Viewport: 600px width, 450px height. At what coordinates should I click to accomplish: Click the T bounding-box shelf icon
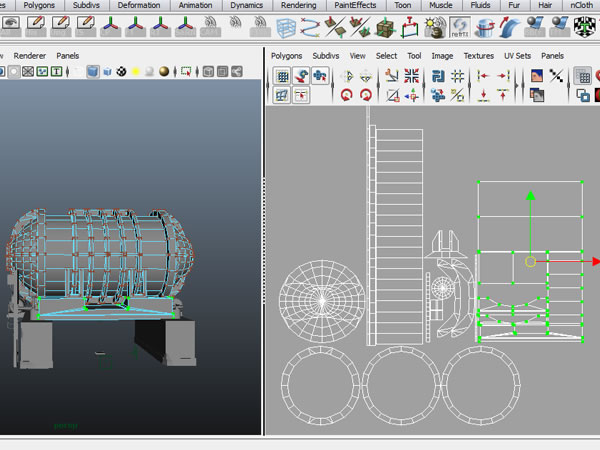pos(409,28)
